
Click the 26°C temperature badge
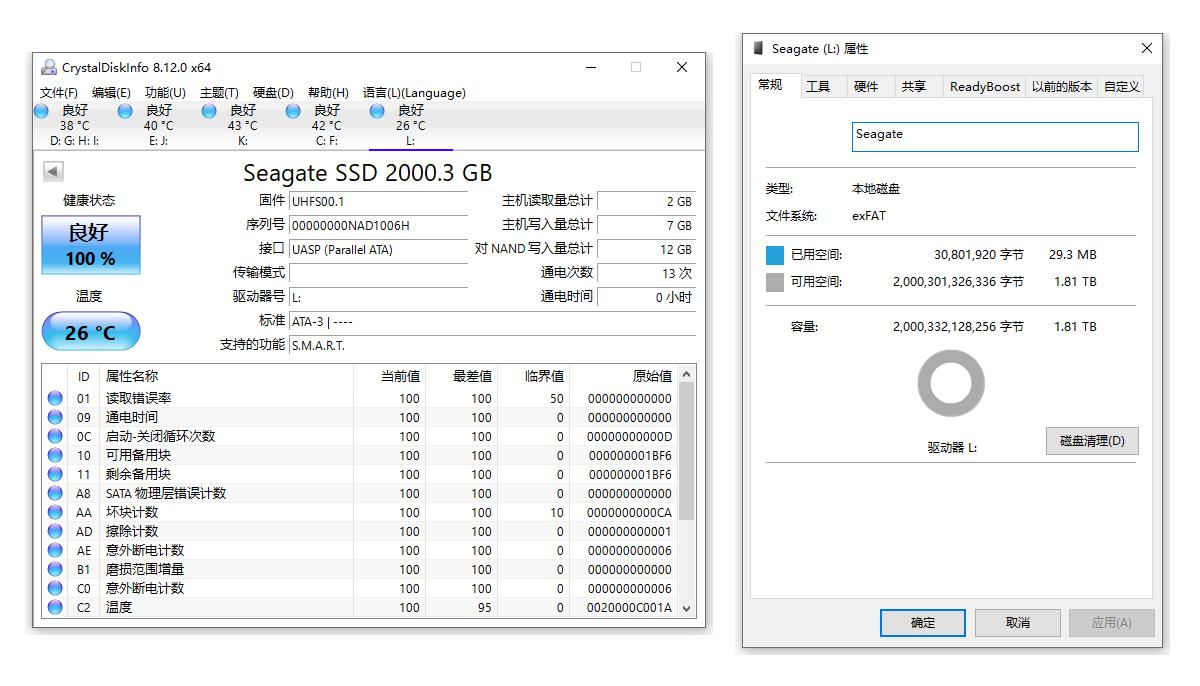tap(90, 331)
